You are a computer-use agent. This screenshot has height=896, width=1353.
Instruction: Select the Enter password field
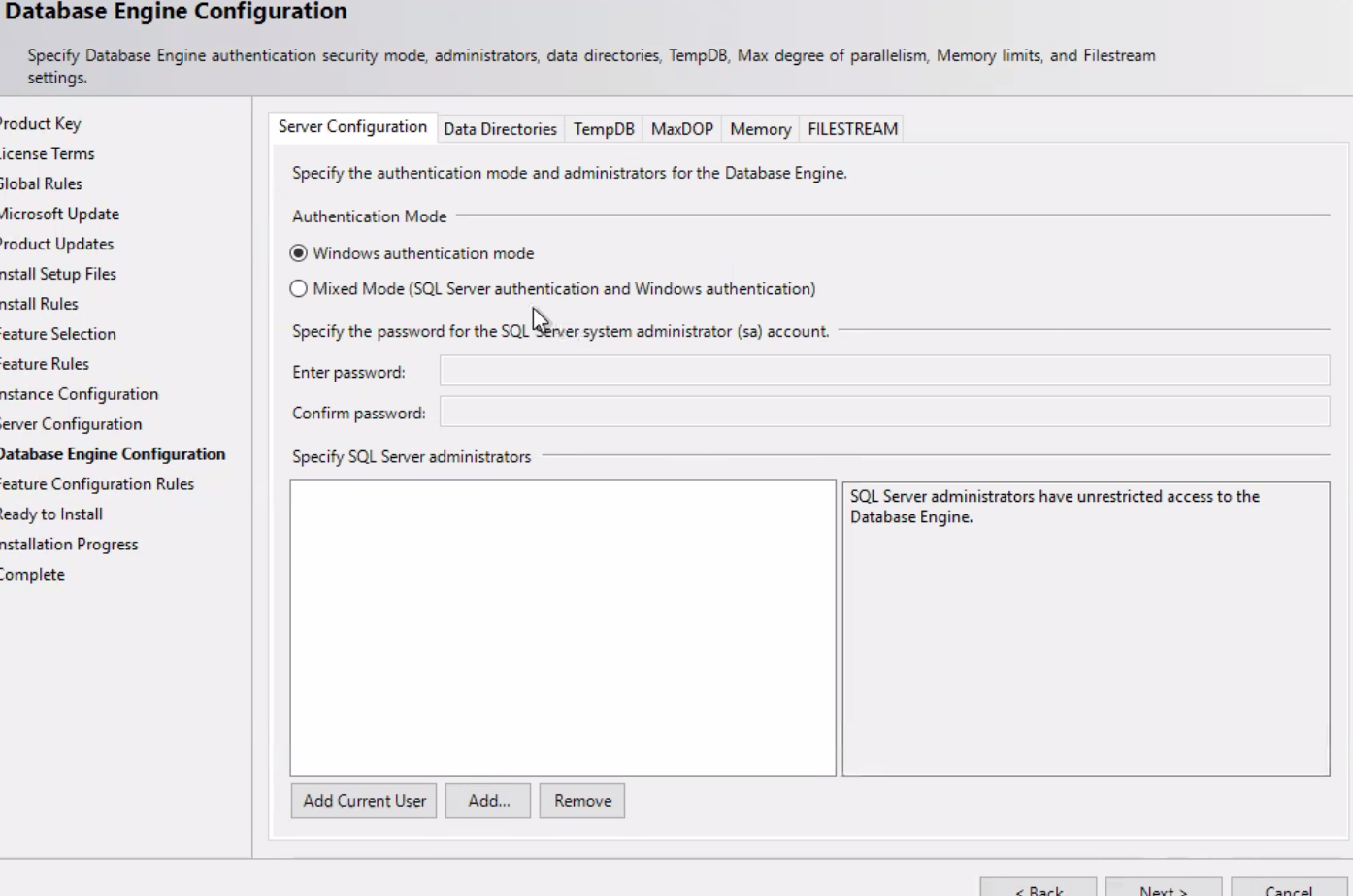[x=883, y=371]
